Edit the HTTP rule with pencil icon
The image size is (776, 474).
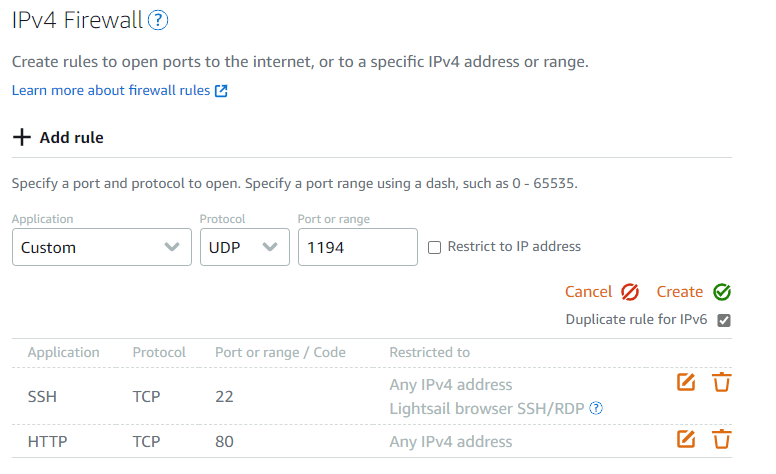(686, 439)
